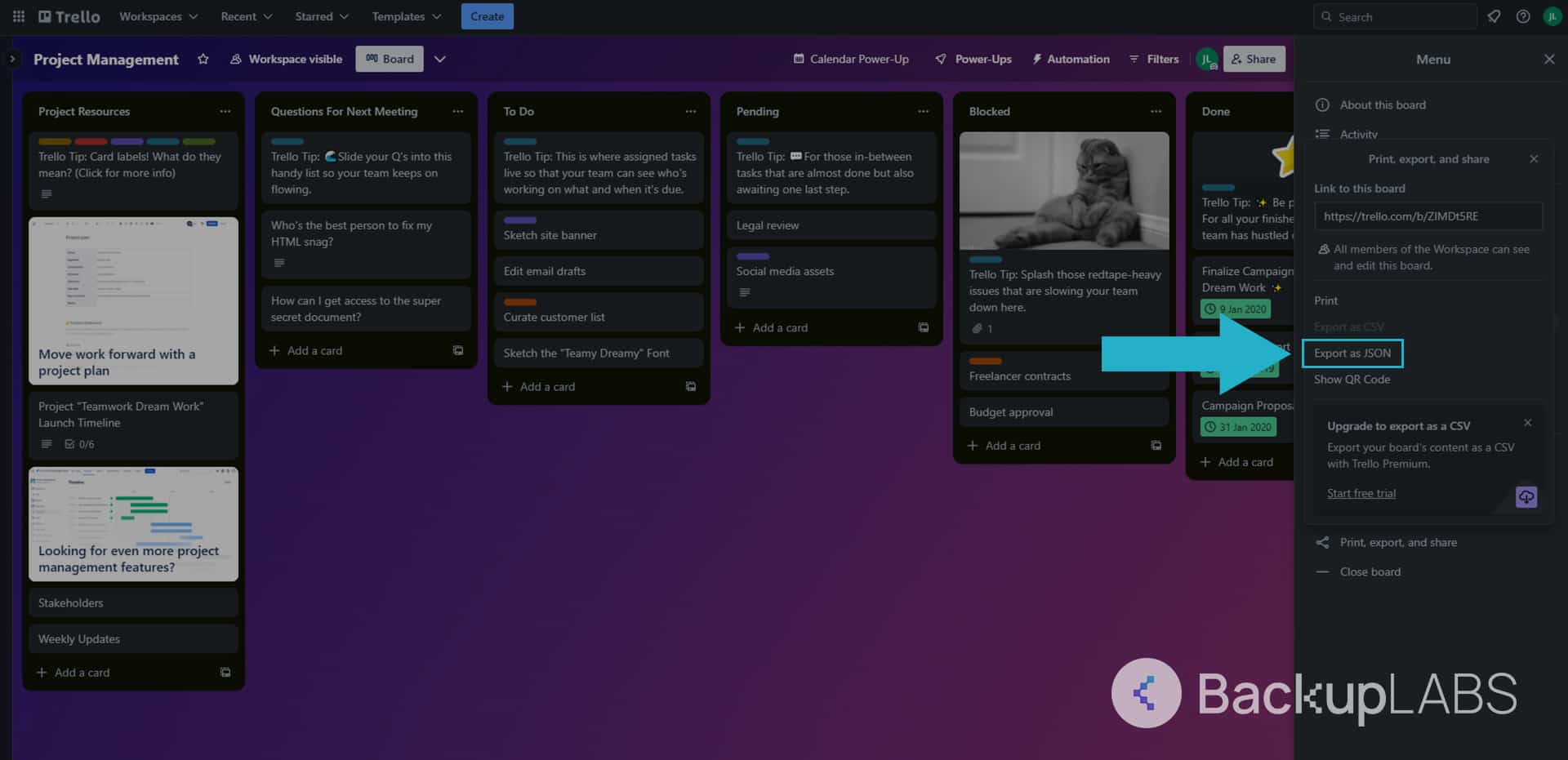Expand the views chevron beside Board

[x=440, y=59]
